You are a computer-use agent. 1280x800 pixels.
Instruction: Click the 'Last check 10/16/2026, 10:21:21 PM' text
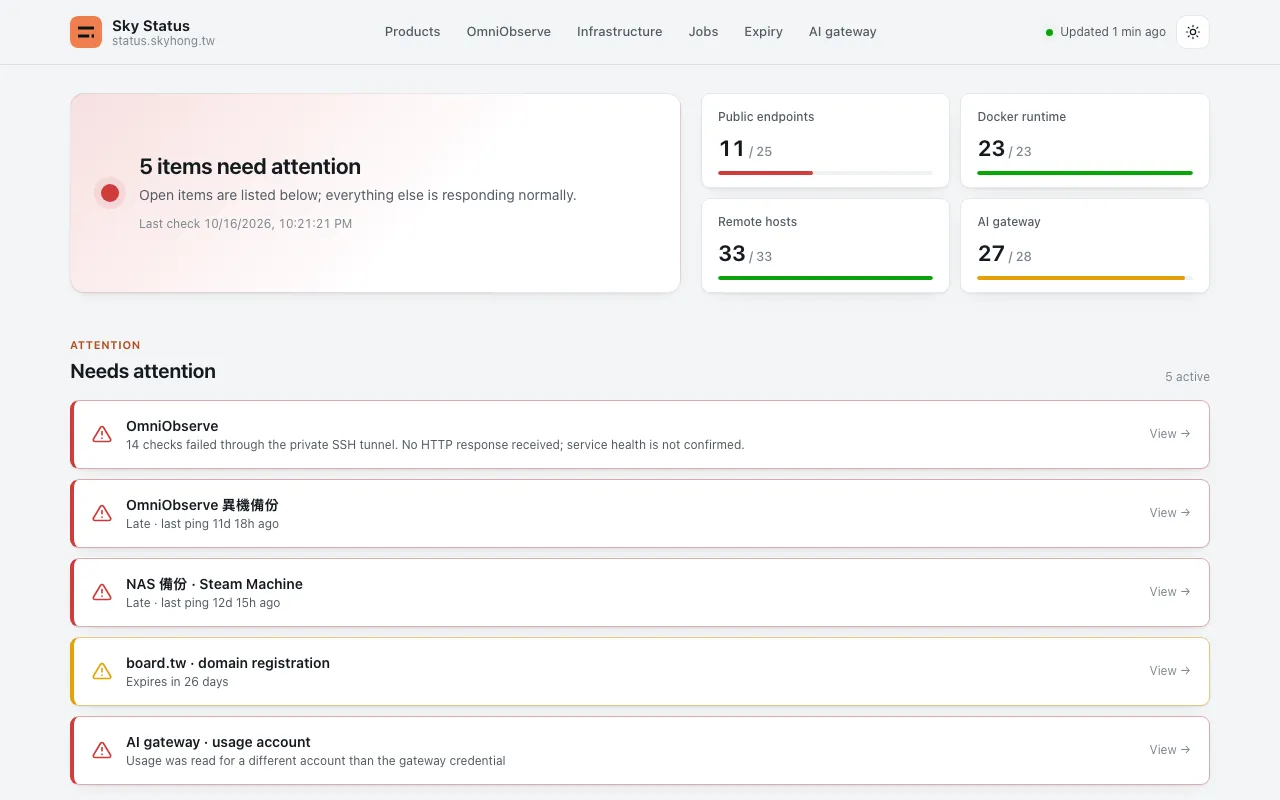pos(246,224)
